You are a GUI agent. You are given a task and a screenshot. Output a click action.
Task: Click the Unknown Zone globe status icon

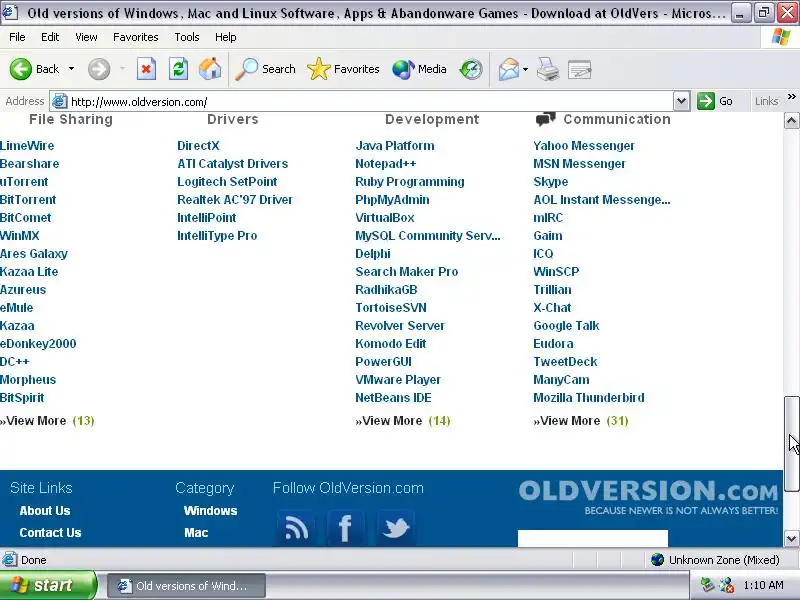pos(657,560)
